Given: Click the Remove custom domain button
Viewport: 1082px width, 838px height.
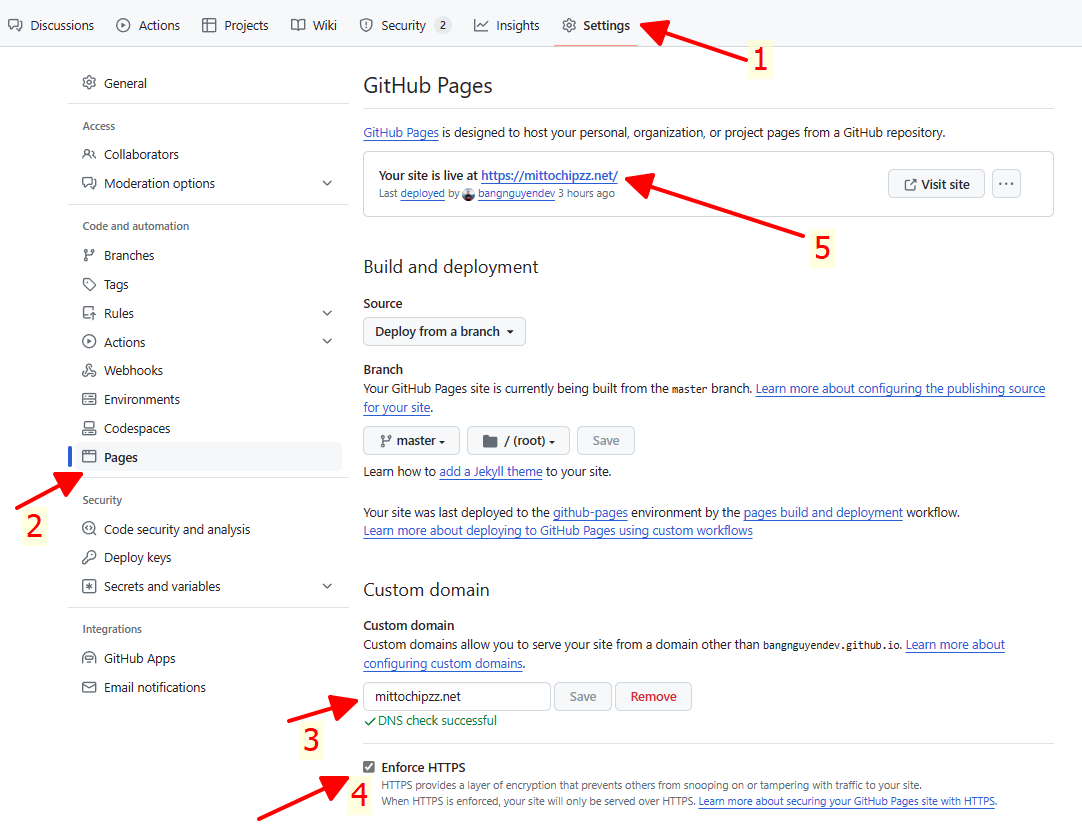Looking at the screenshot, I should pyautogui.click(x=653, y=696).
